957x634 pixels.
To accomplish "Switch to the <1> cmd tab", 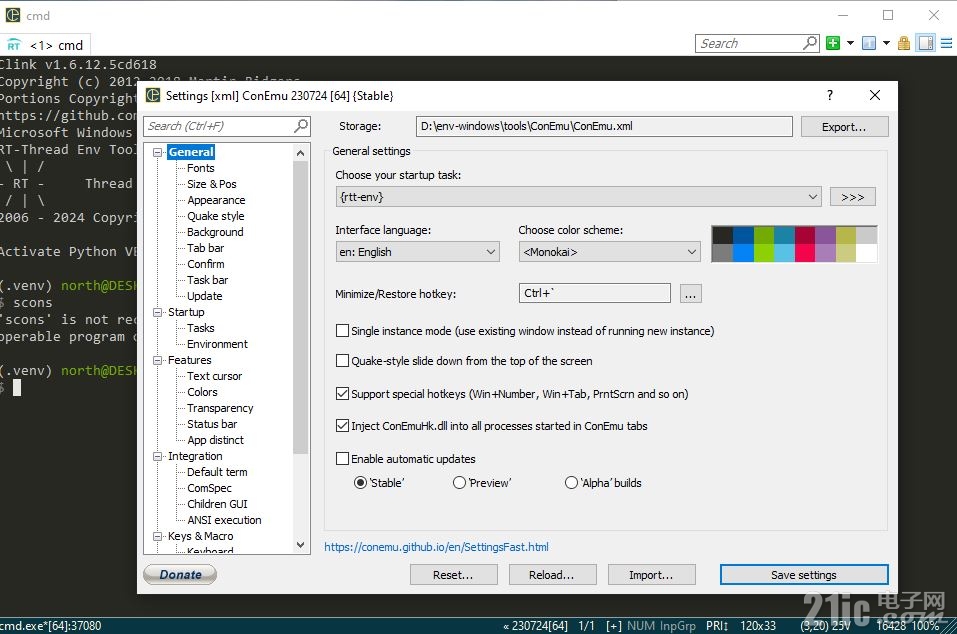I will [46, 45].
